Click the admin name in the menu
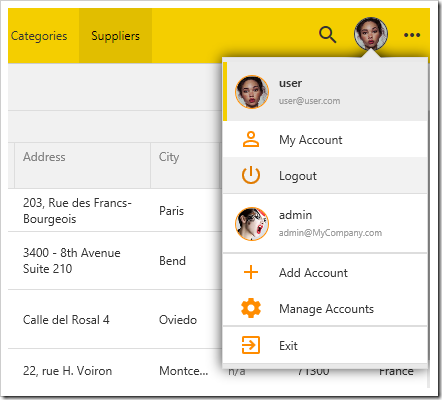This screenshot has height=400, width=442. click(x=295, y=215)
